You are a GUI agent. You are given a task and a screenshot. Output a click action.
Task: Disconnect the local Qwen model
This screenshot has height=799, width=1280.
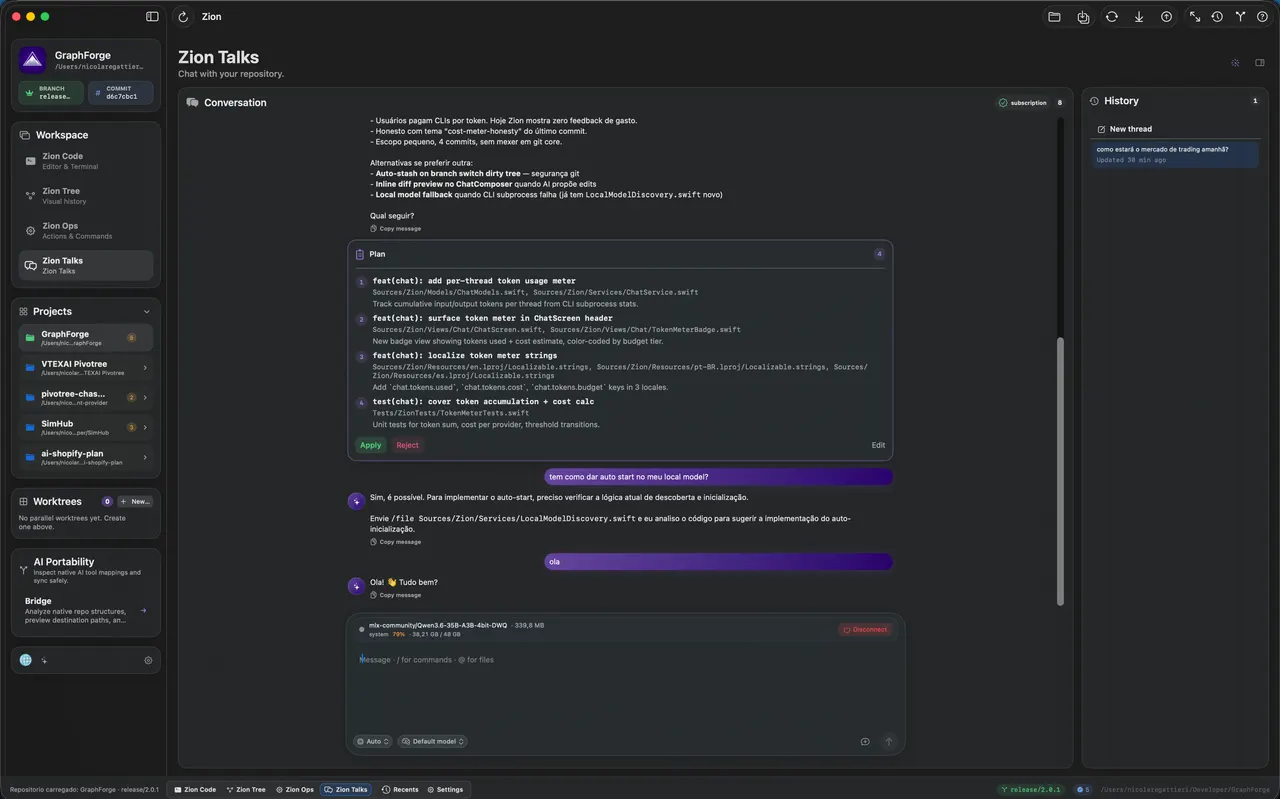click(x=865, y=629)
